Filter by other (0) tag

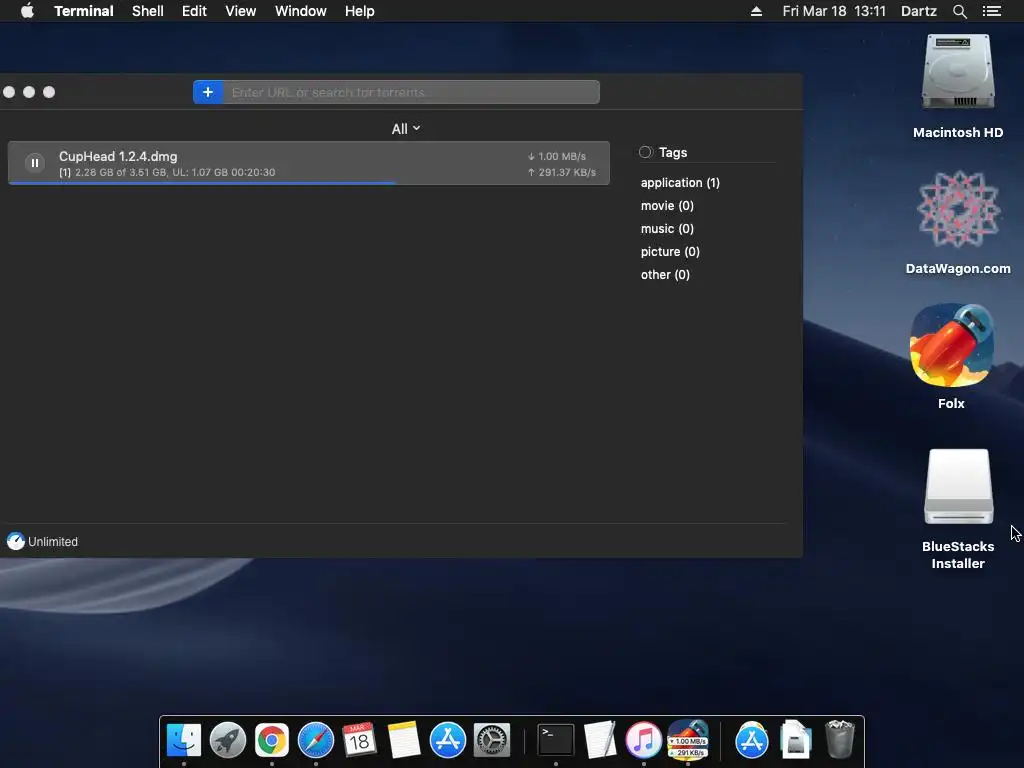pos(665,274)
